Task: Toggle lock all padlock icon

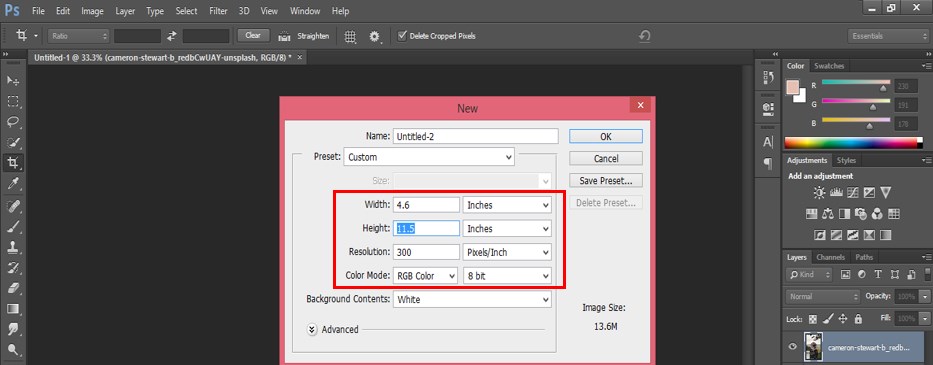Action: coord(857,319)
